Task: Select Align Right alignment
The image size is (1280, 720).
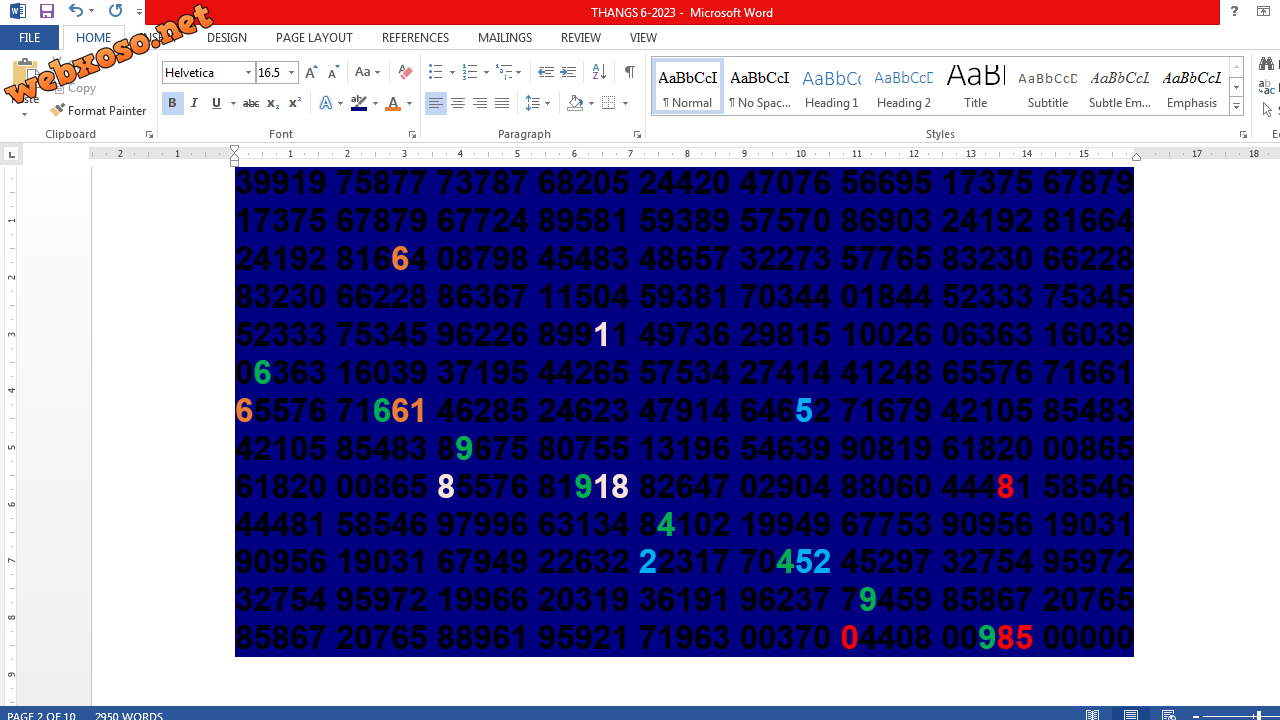Action: [x=480, y=103]
